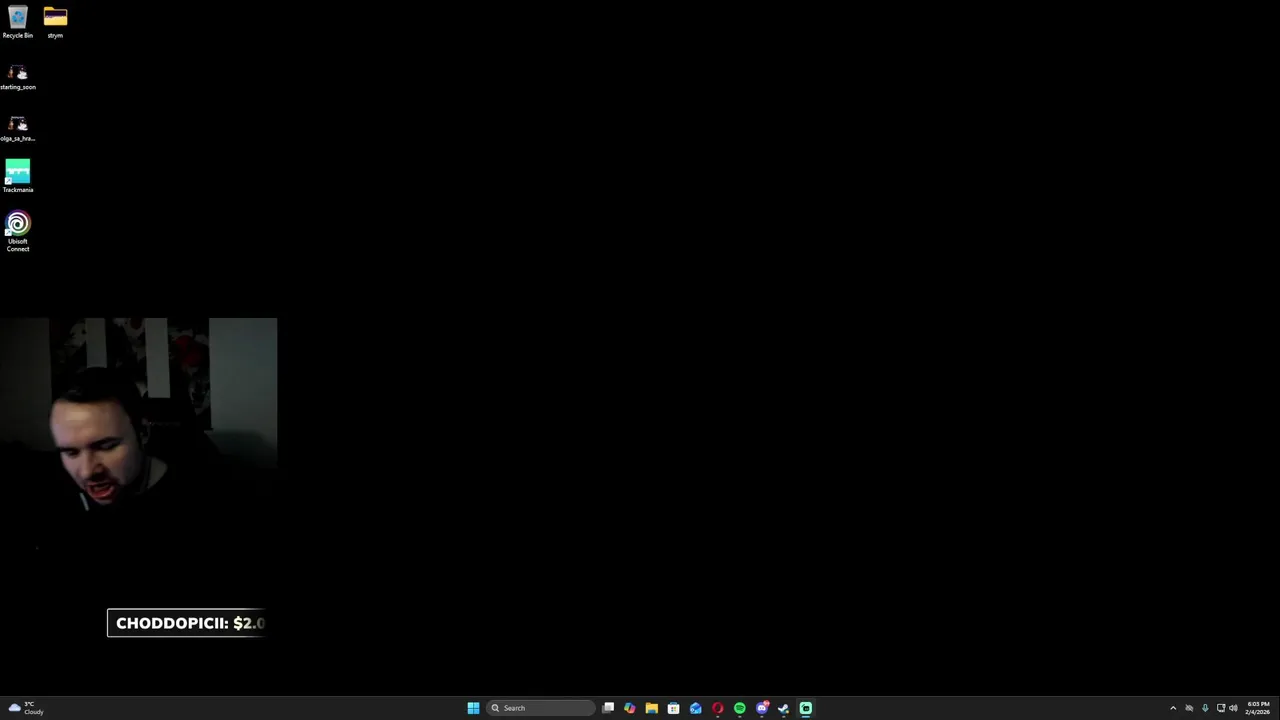
Task: Select the Ubisoft Connect desktop shortcut
Action: [18, 231]
